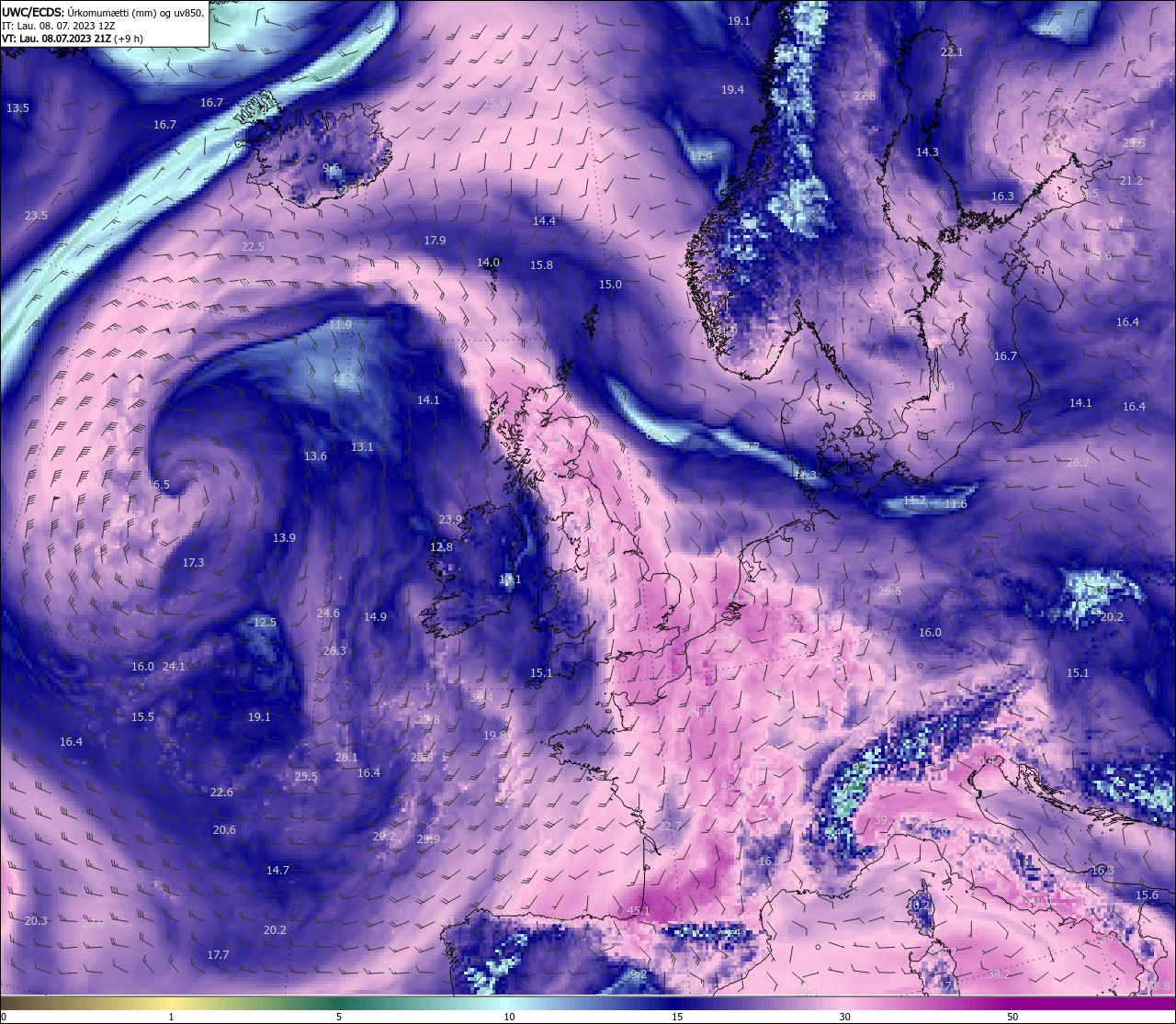
Task: Click the map value '22.7' over France
Action: tap(671, 826)
